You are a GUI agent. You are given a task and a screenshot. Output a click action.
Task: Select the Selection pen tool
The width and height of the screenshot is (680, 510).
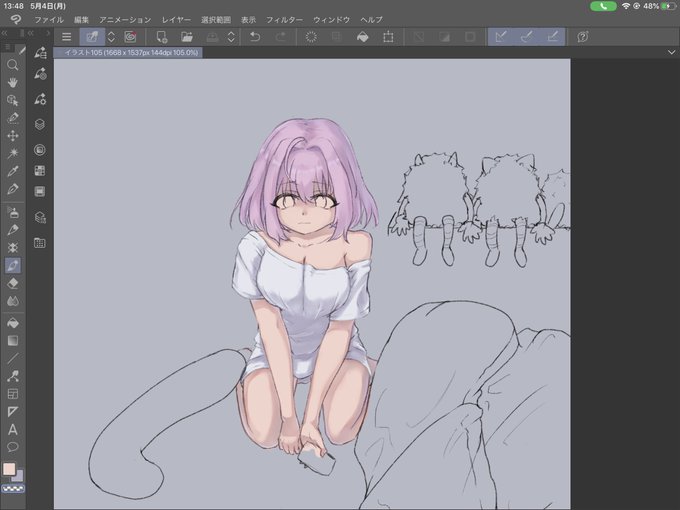pos(13,118)
